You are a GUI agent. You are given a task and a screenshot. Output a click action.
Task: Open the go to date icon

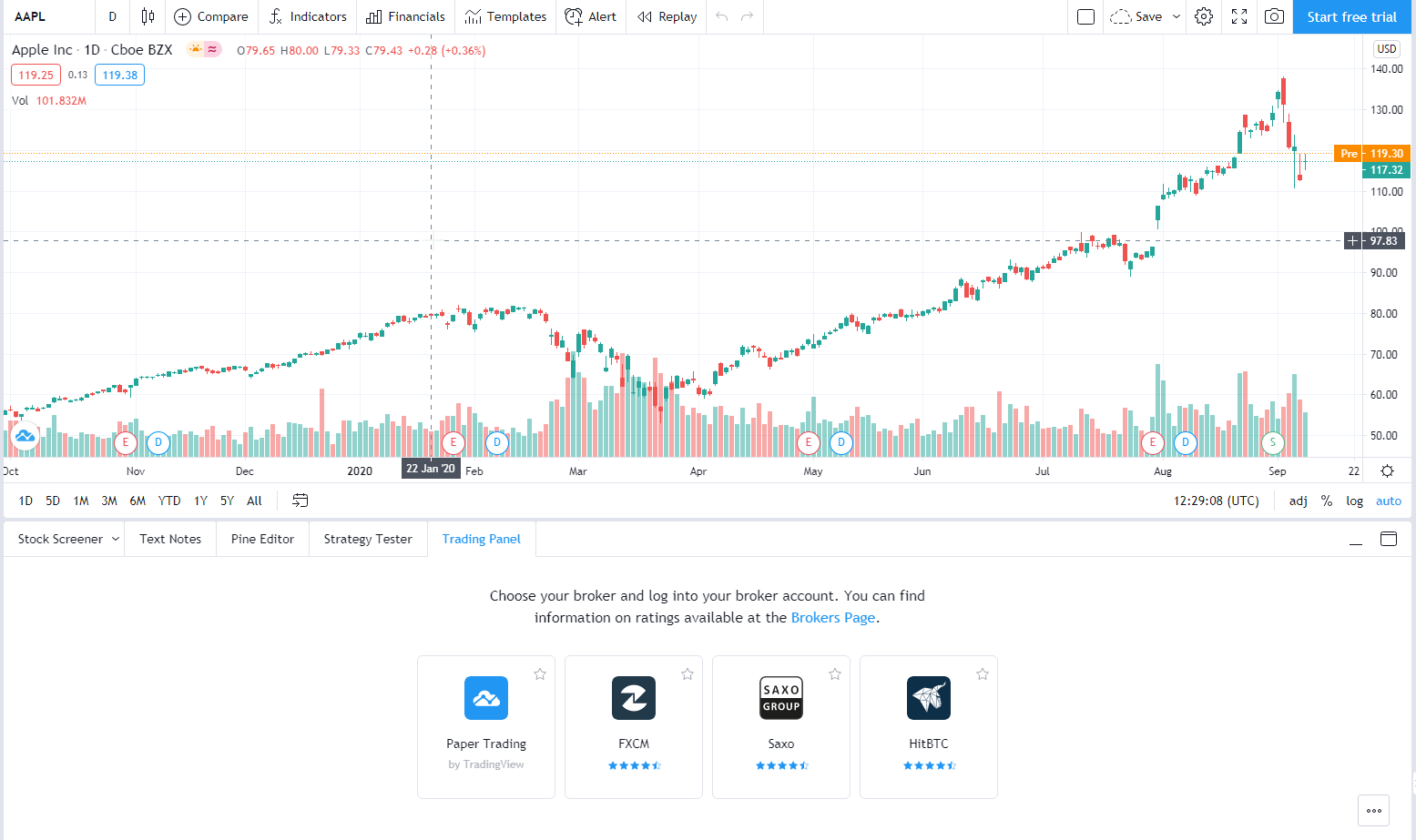coord(301,501)
